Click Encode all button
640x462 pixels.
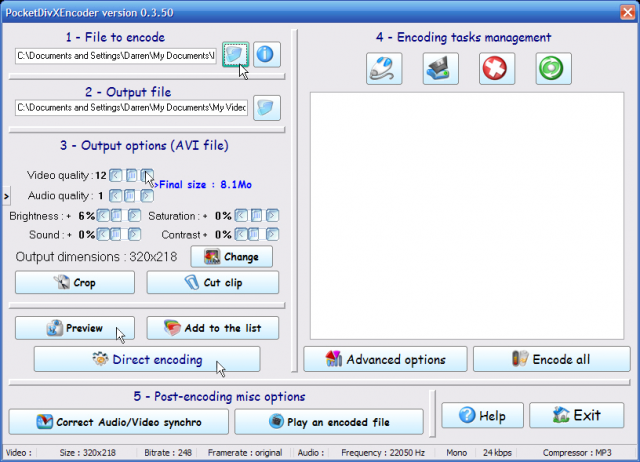coord(552,359)
